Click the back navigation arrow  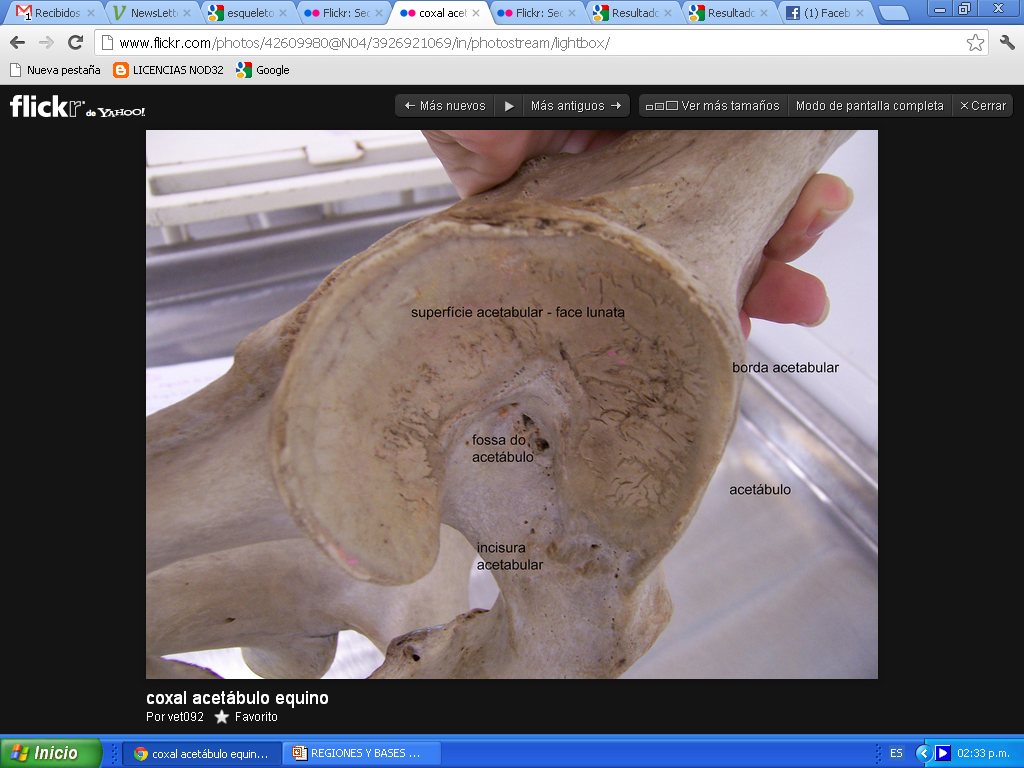pyautogui.click(x=15, y=44)
